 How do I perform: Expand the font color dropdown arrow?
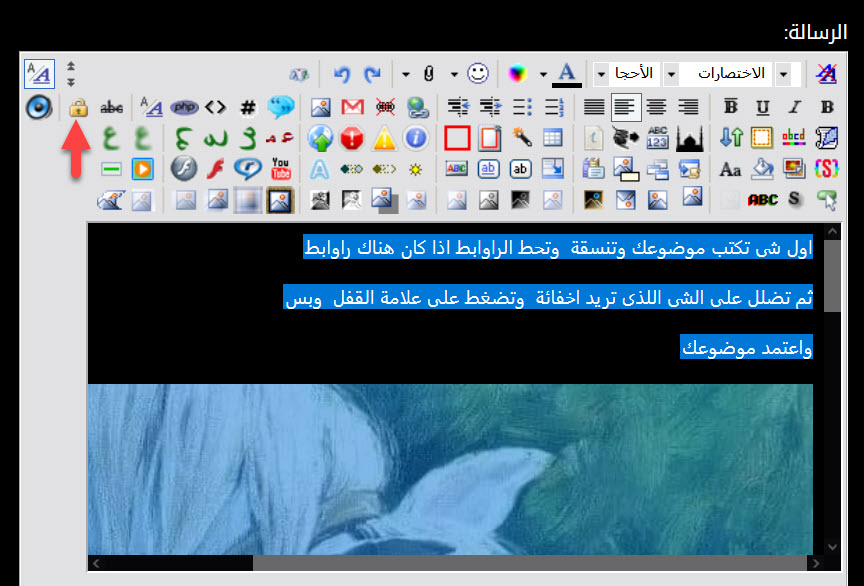click(543, 74)
